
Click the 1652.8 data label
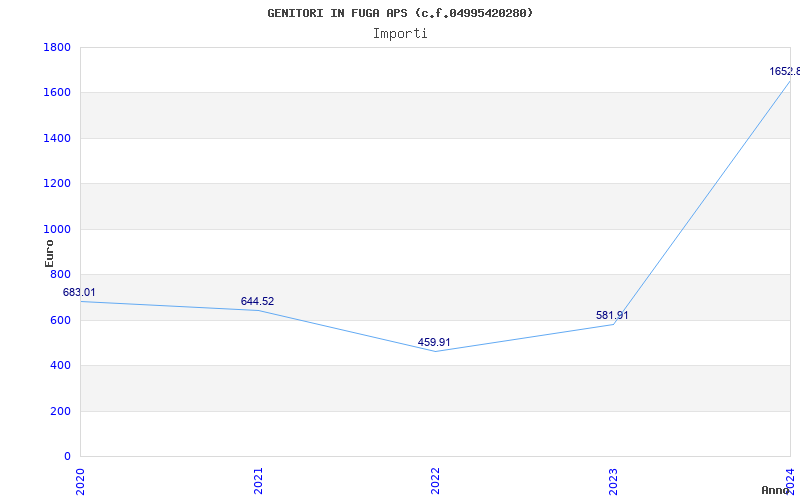pyautogui.click(x=785, y=71)
